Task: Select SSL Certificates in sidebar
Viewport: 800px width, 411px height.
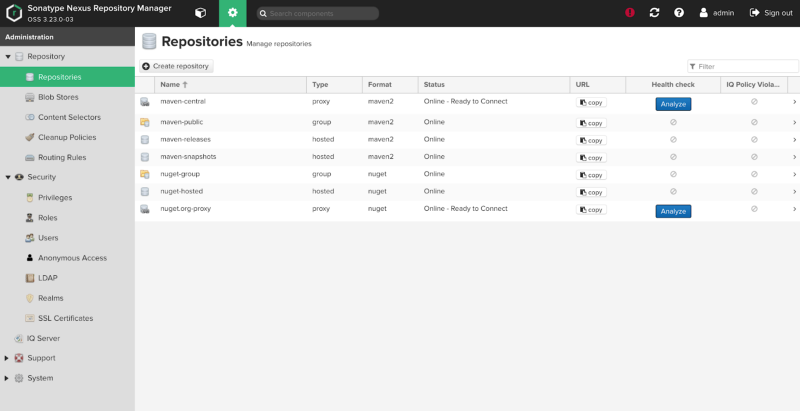Action: (65, 318)
